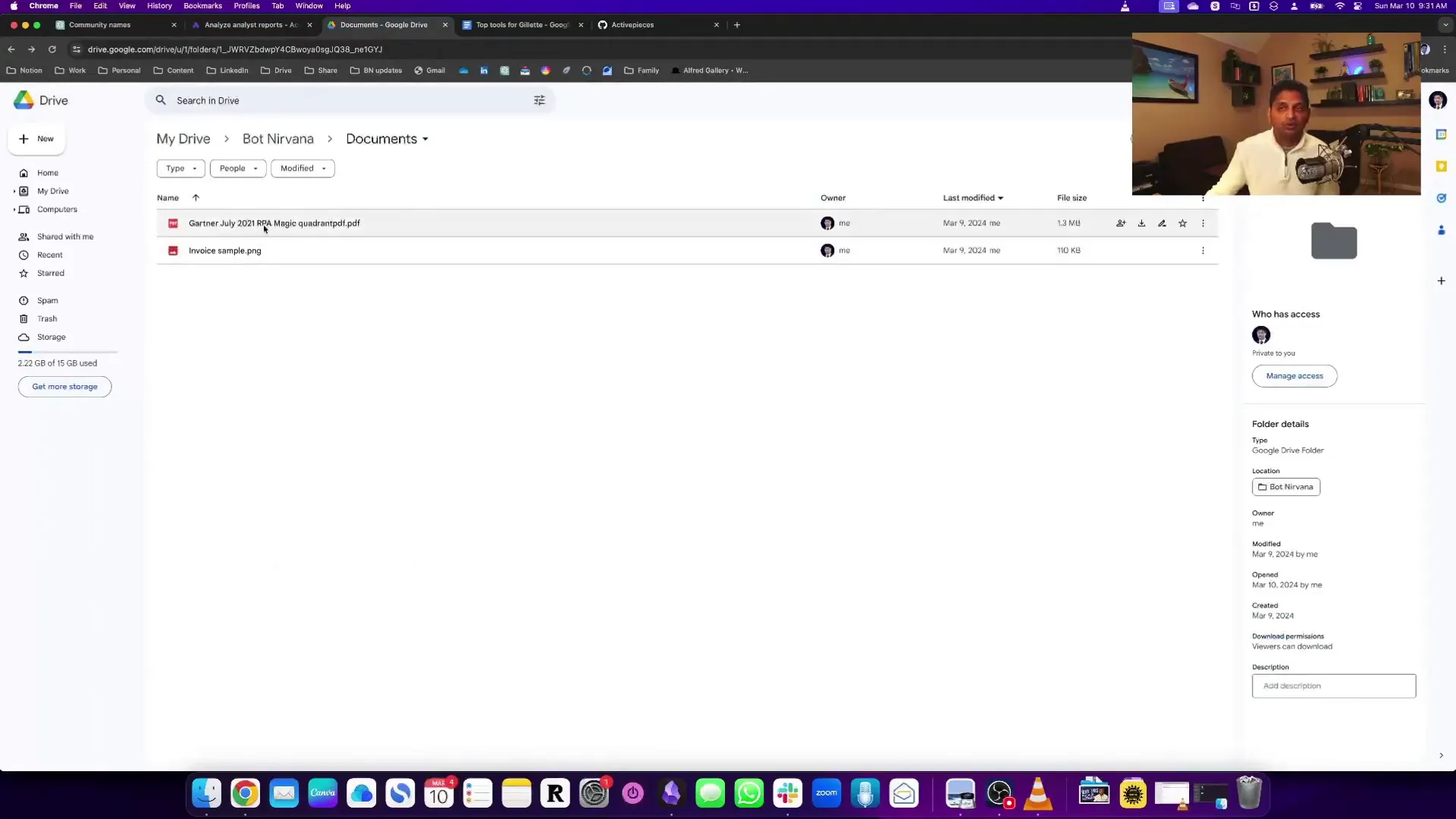Click the Owner column header

point(833,198)
